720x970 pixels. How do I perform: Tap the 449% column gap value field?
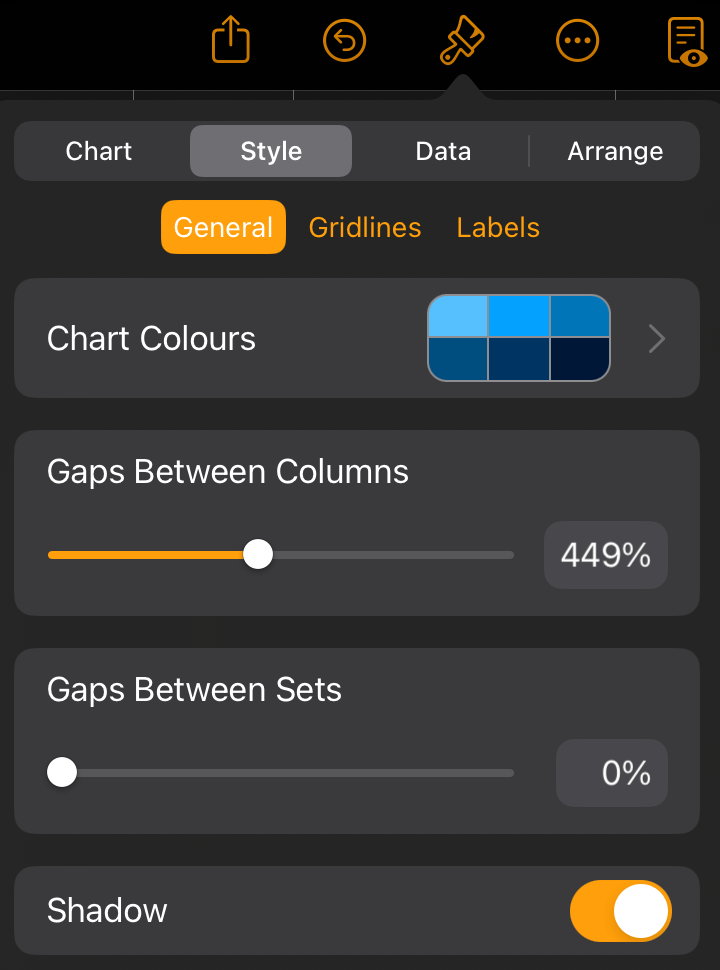(606, 554)
